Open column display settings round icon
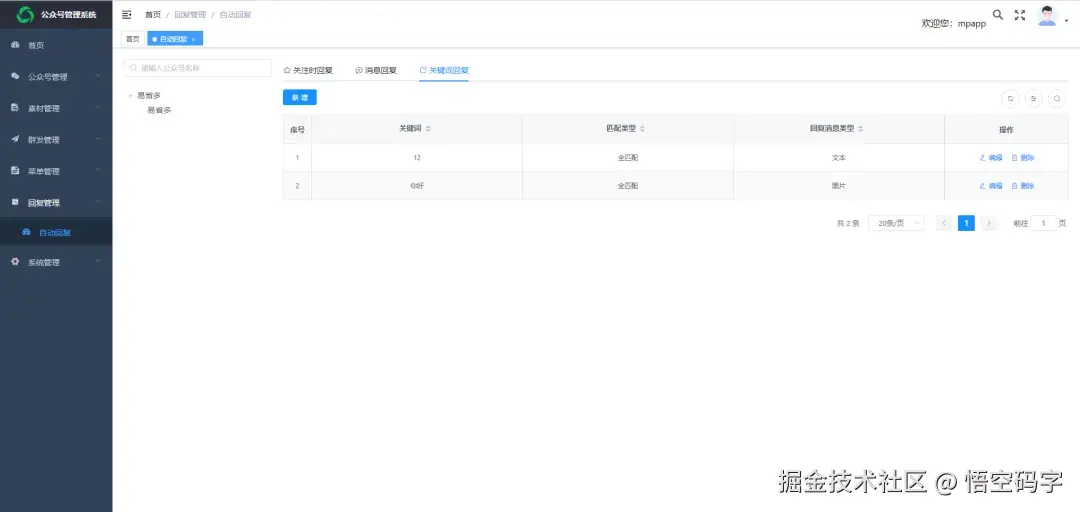Image resolution: width=1080 pixels, height=512 pixels. 1033,99
